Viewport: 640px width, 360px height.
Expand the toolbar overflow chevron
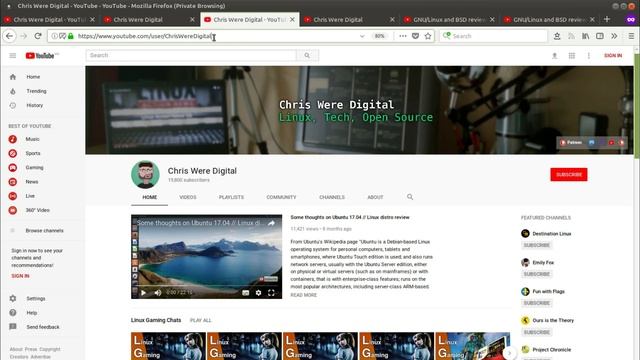click(614, 36)
